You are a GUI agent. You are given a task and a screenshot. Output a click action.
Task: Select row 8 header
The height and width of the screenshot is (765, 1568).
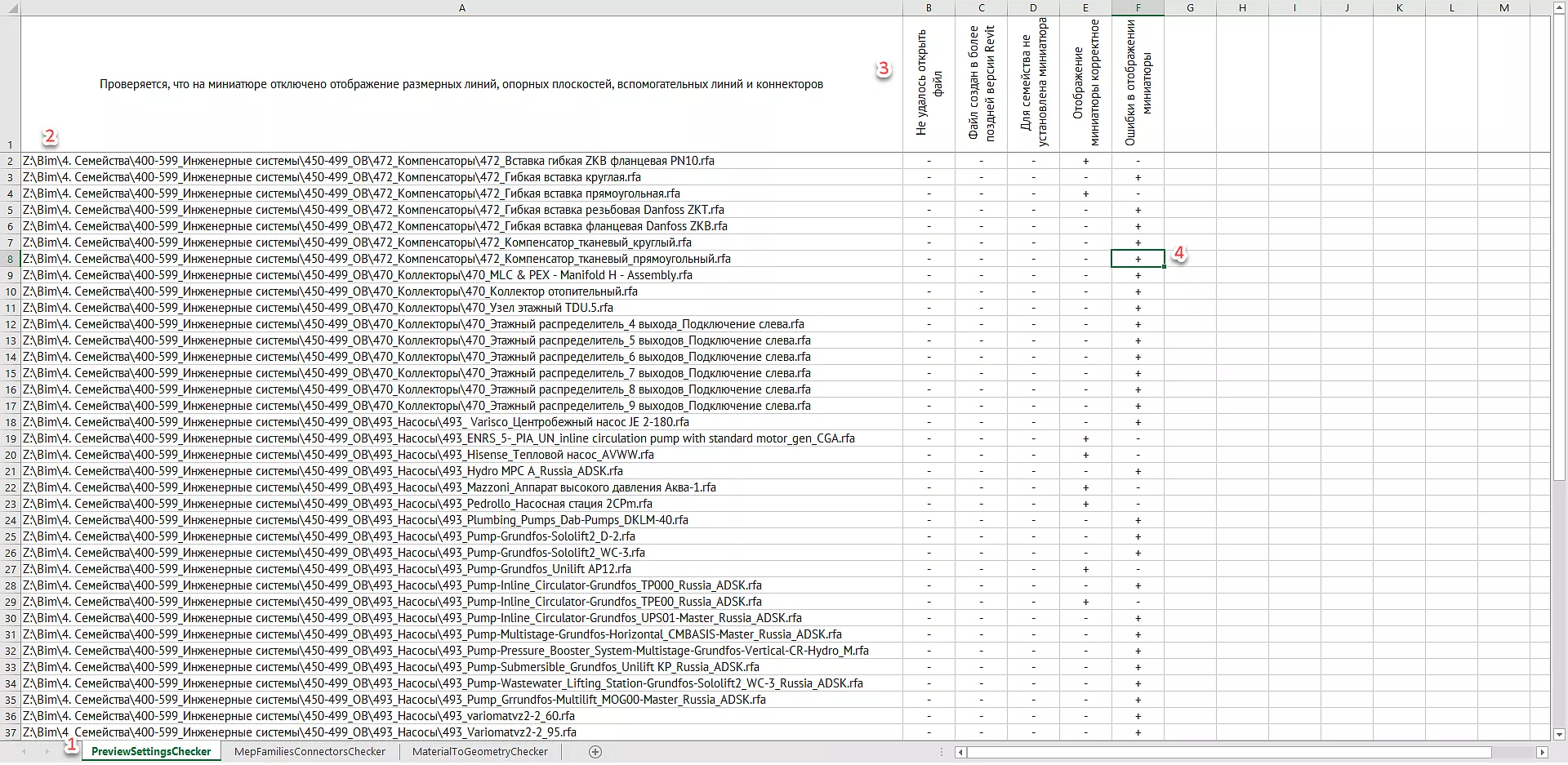(10, 259)
